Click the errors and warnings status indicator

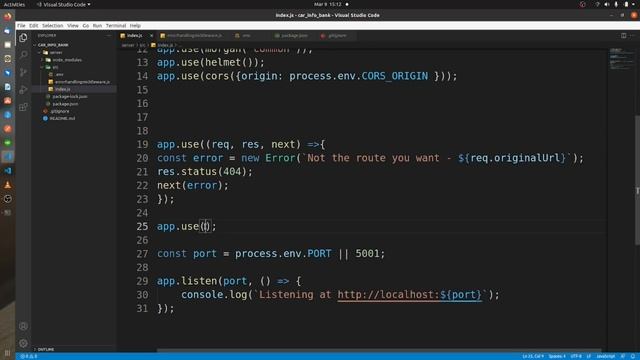click(29, 356)
